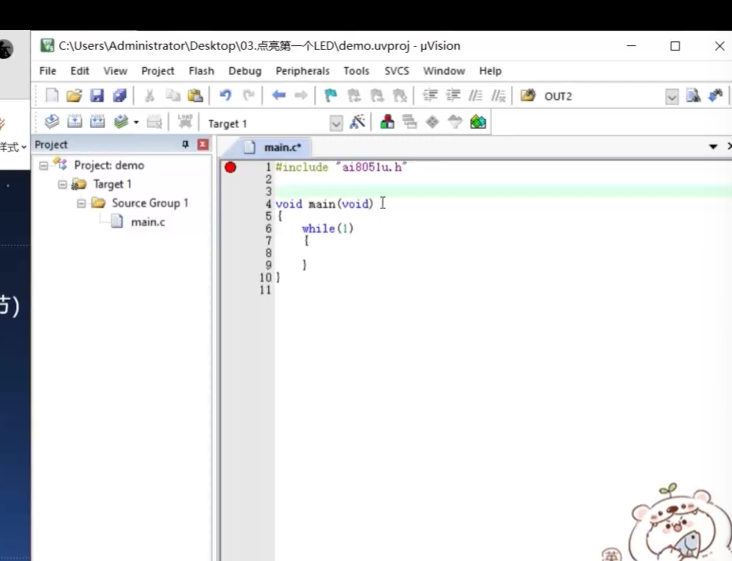Viewport: 732px width, 561px height.
Task: Click the Copy icon
Action: click(173, 96)
